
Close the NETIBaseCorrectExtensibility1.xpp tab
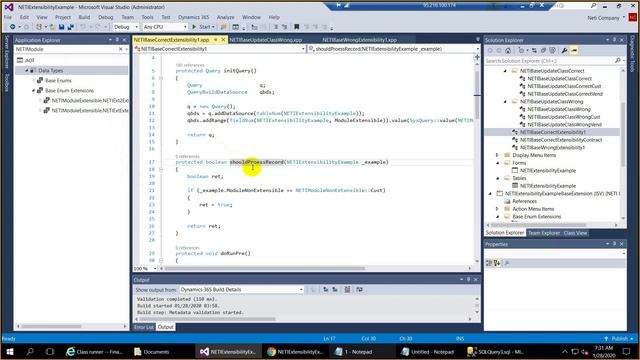click(223, 40)
